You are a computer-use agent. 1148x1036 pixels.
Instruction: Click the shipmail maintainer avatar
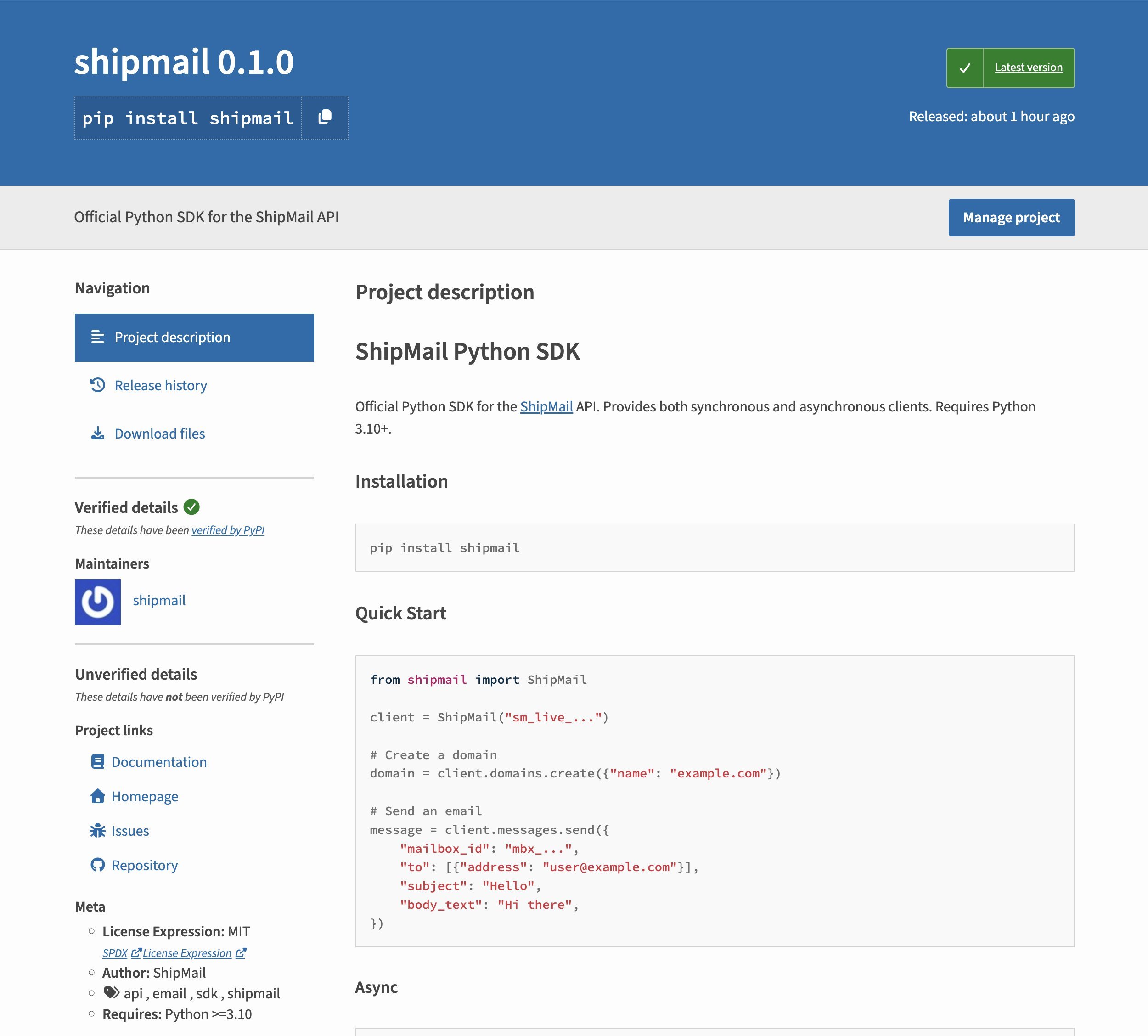[x=97, y=602]
